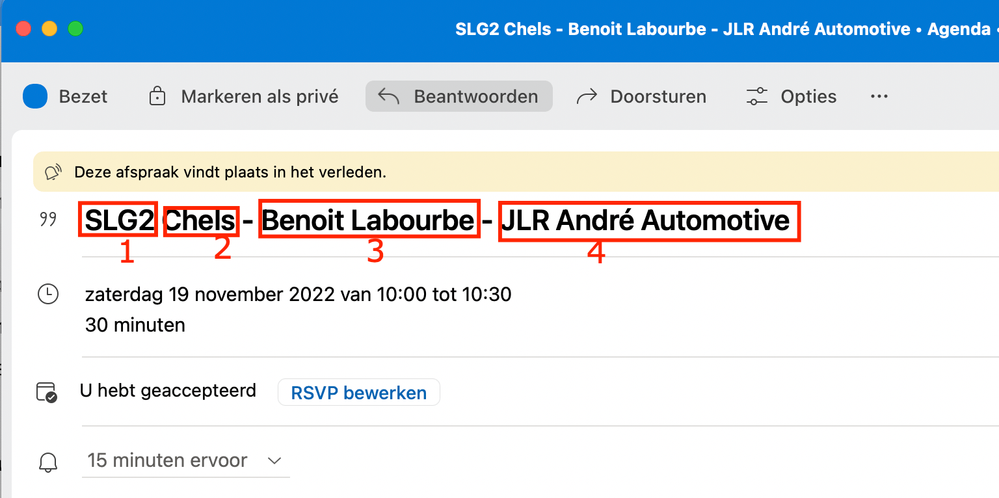Open Opties from the toolbar
This screenshot has width=999, height=498.
point(809,97)
